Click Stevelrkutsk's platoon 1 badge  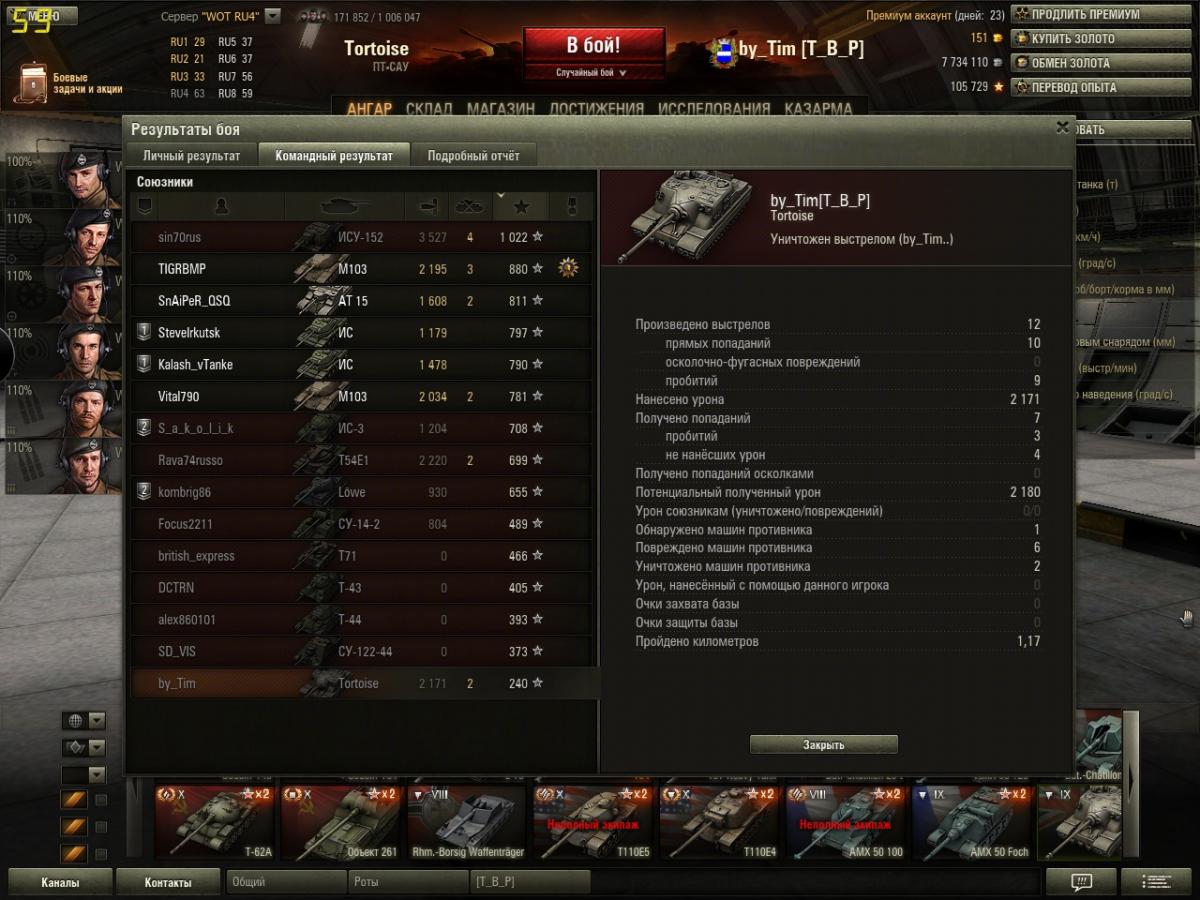(x=143, y=332)
